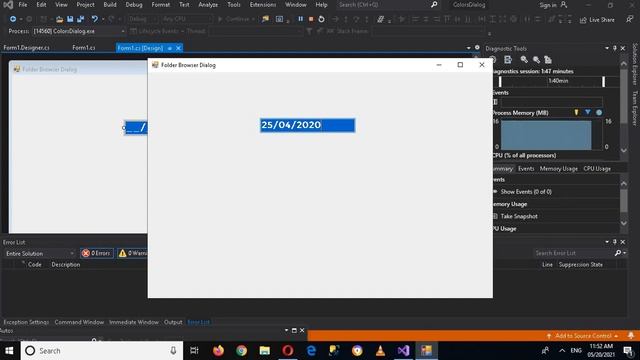The image size is (640, 360).
Task: Open Firefox from the taskbar
Action: 218,351
